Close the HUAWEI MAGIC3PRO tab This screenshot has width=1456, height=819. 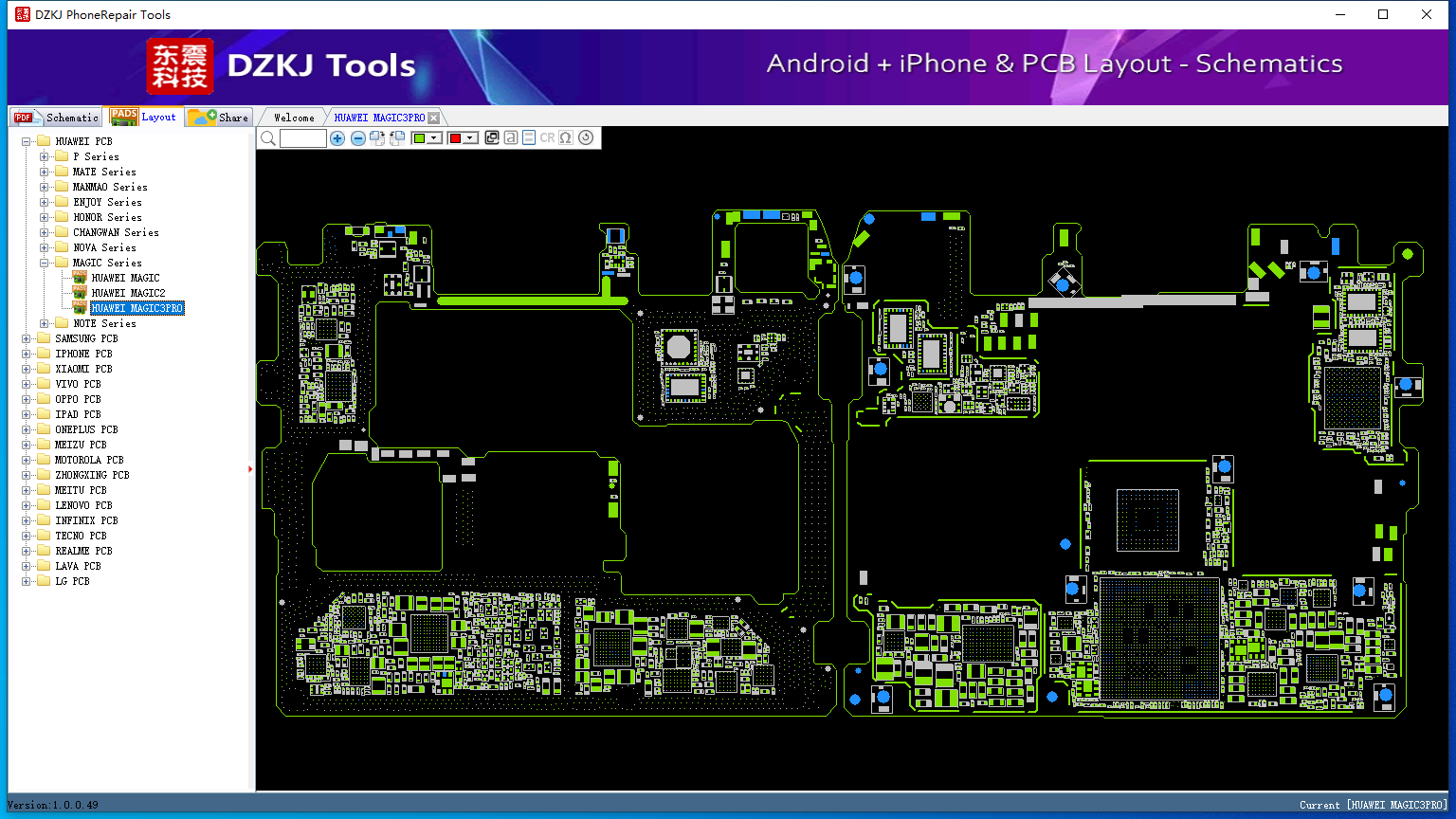(x=434, y=118)
